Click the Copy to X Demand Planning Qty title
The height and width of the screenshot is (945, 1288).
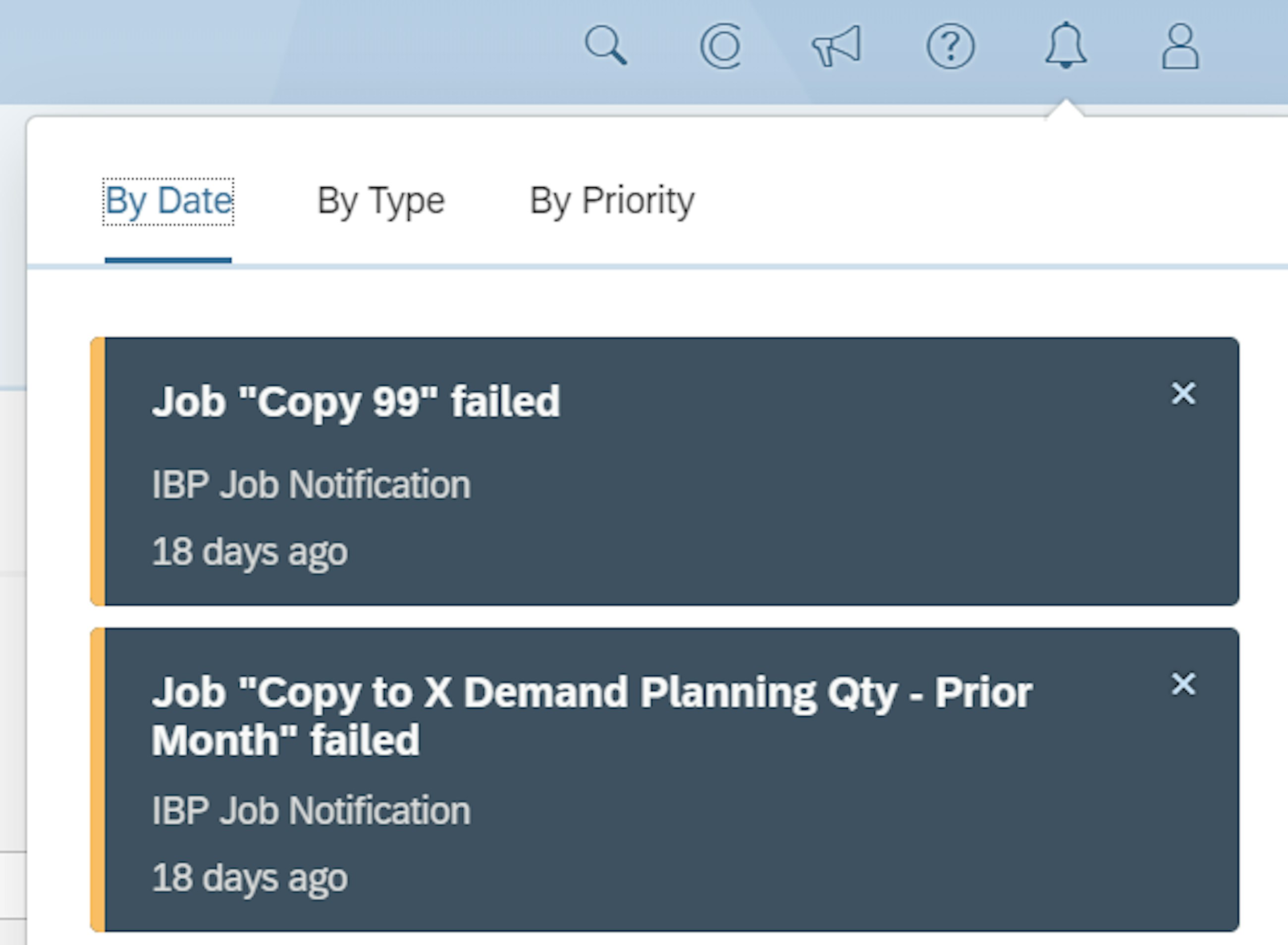coord(590,690)
